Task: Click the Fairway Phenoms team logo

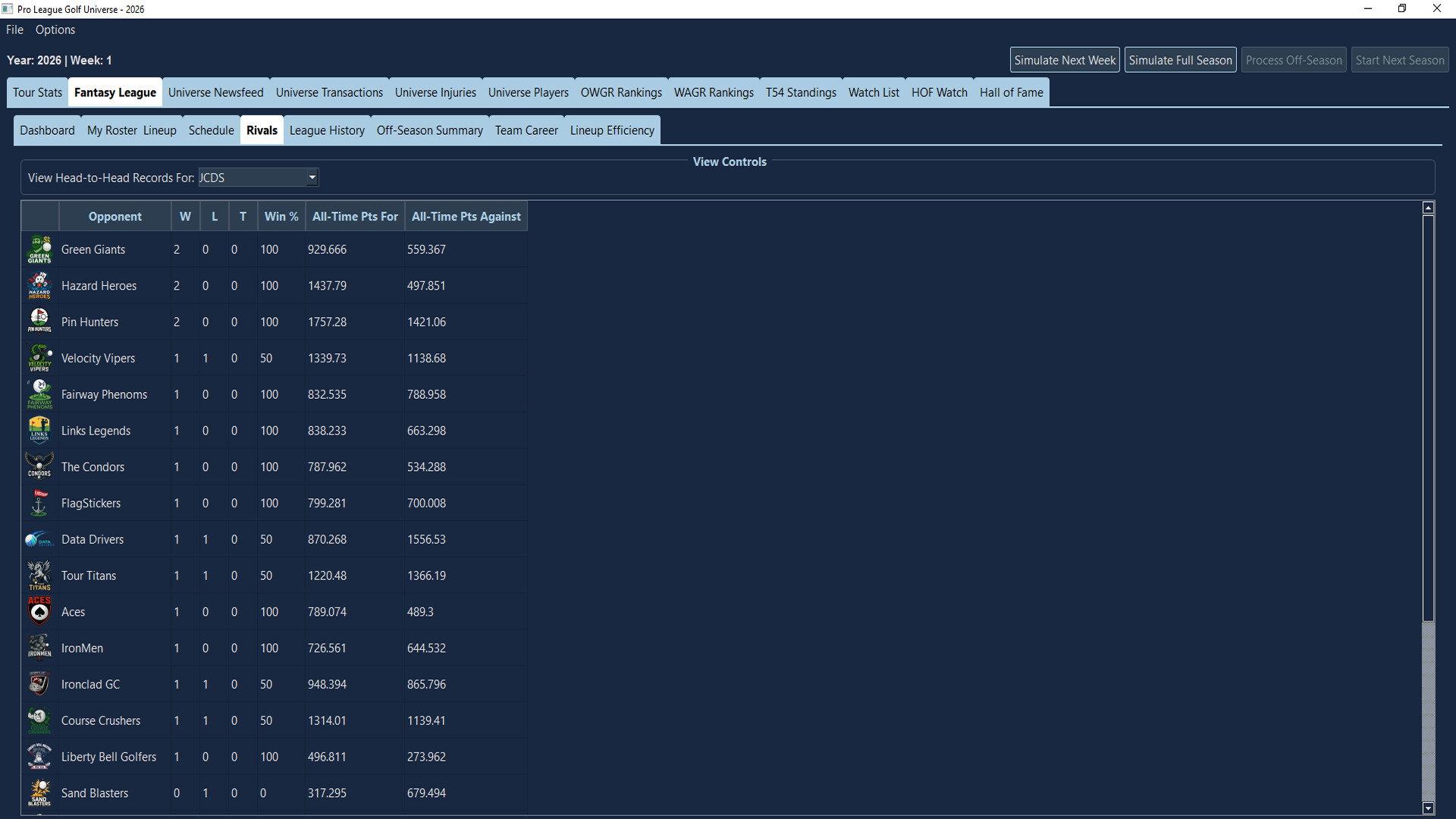Action: pos(39,394)
